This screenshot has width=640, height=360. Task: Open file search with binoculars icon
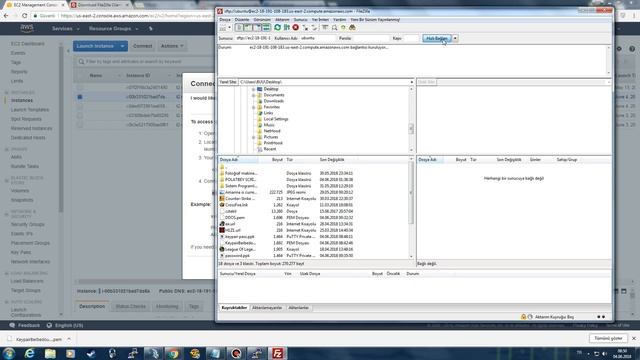[352, 28]
